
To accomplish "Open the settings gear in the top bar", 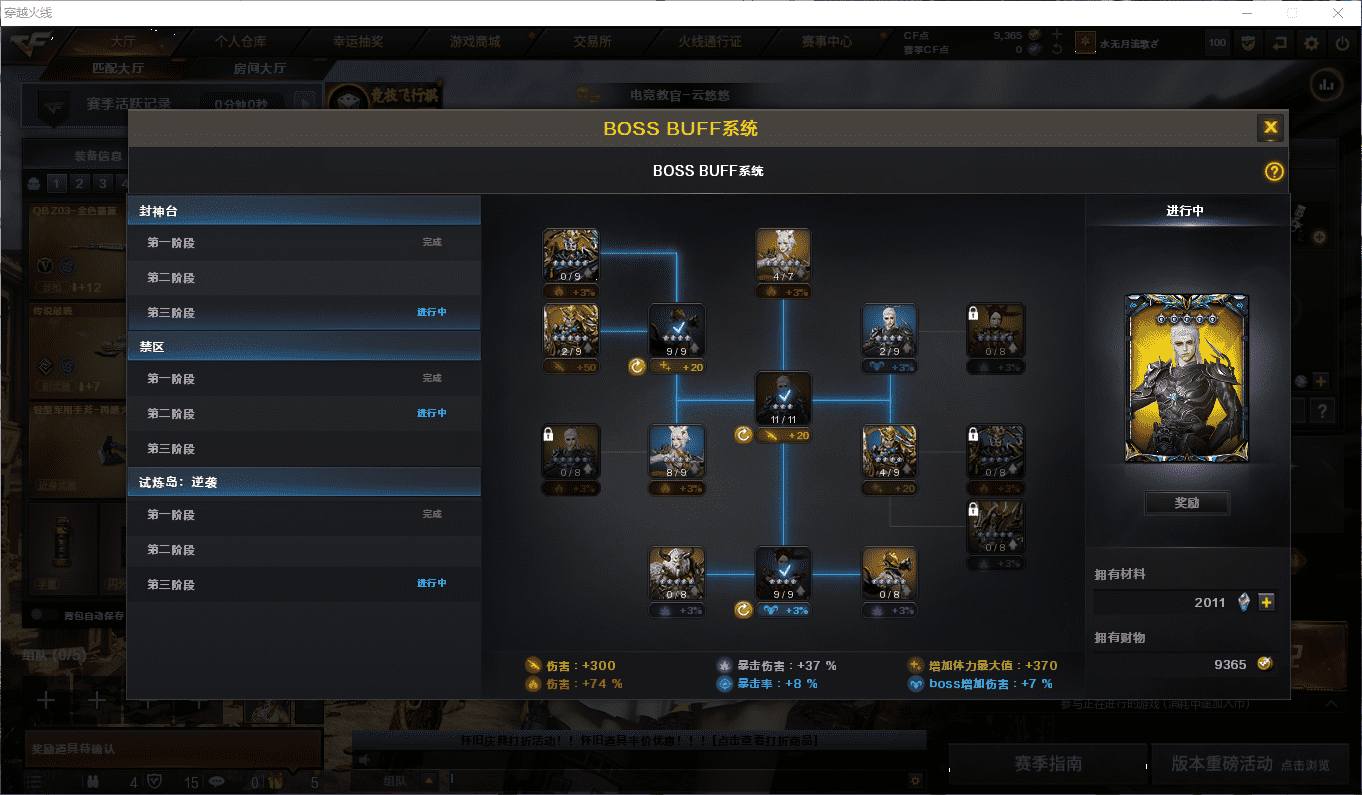I will tap(1312, 43).
